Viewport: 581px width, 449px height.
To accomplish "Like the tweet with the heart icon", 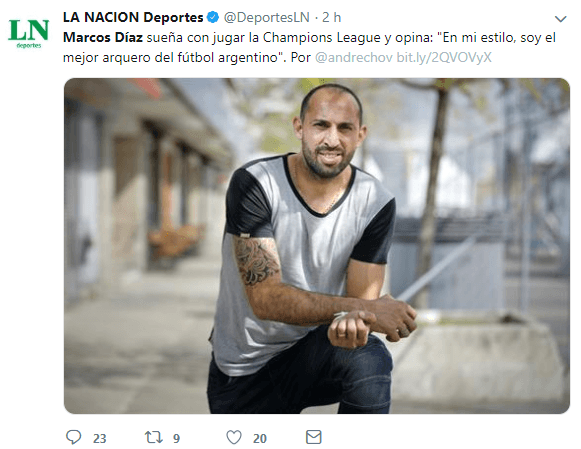I will (234, 437).
